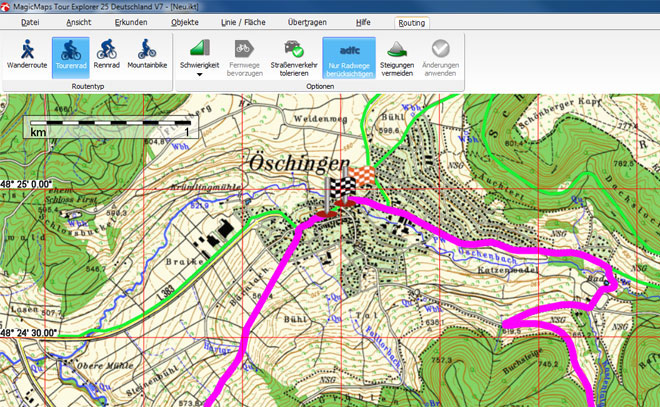Enable Steigungen vermeiden option
The image size is (660, 407).
coord(397,57)
